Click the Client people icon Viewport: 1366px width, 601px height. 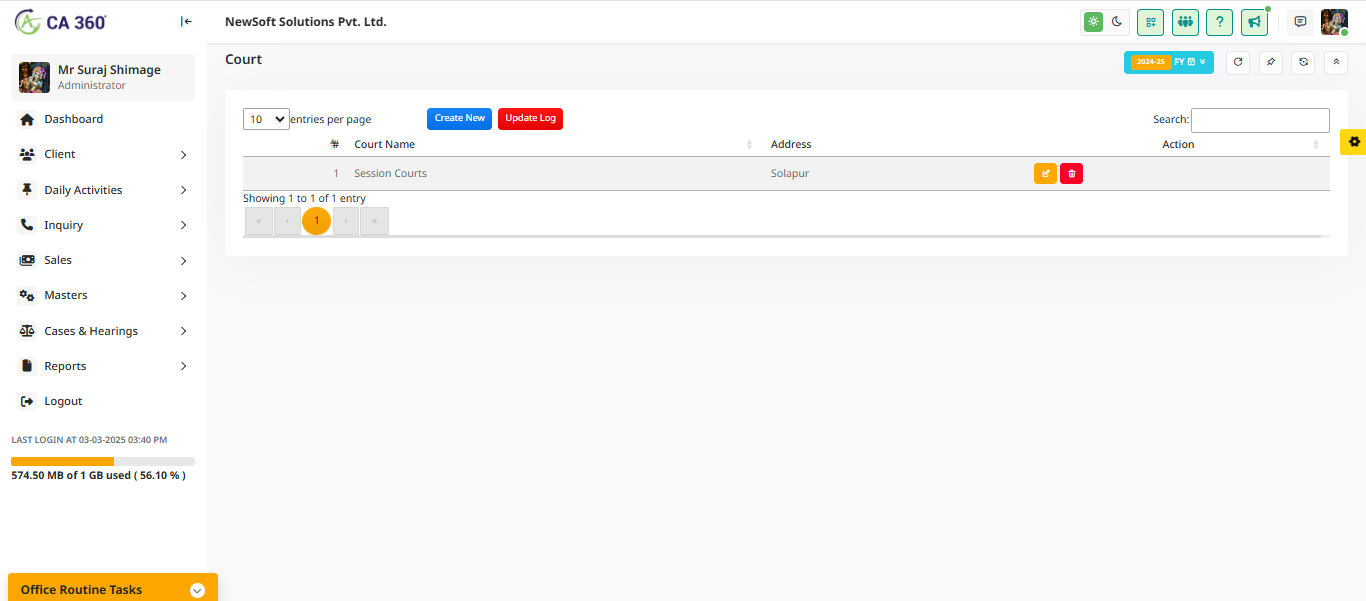point(27,154)
